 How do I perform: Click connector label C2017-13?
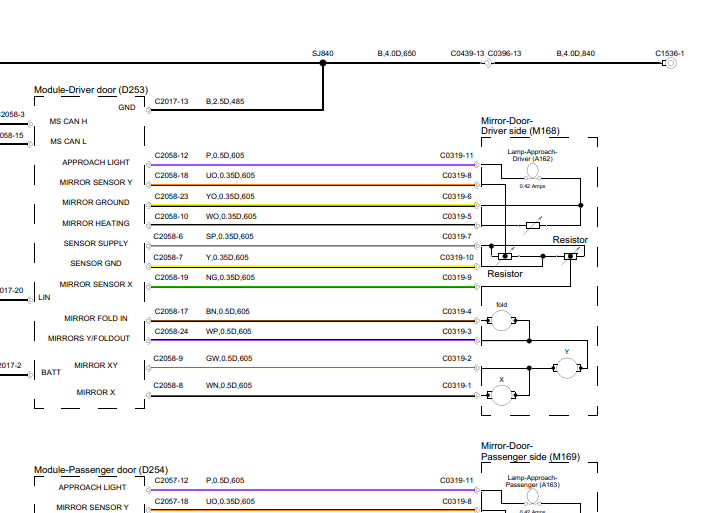[171, 101]
